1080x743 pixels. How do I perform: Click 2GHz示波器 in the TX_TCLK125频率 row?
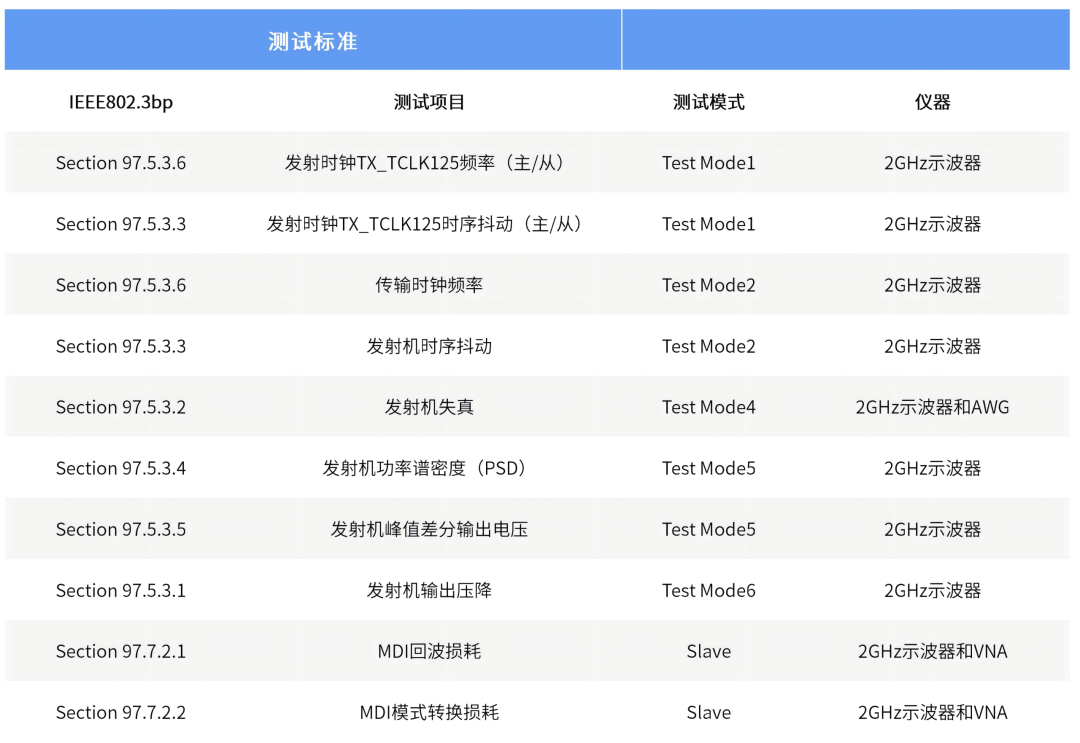click(933, 163)
